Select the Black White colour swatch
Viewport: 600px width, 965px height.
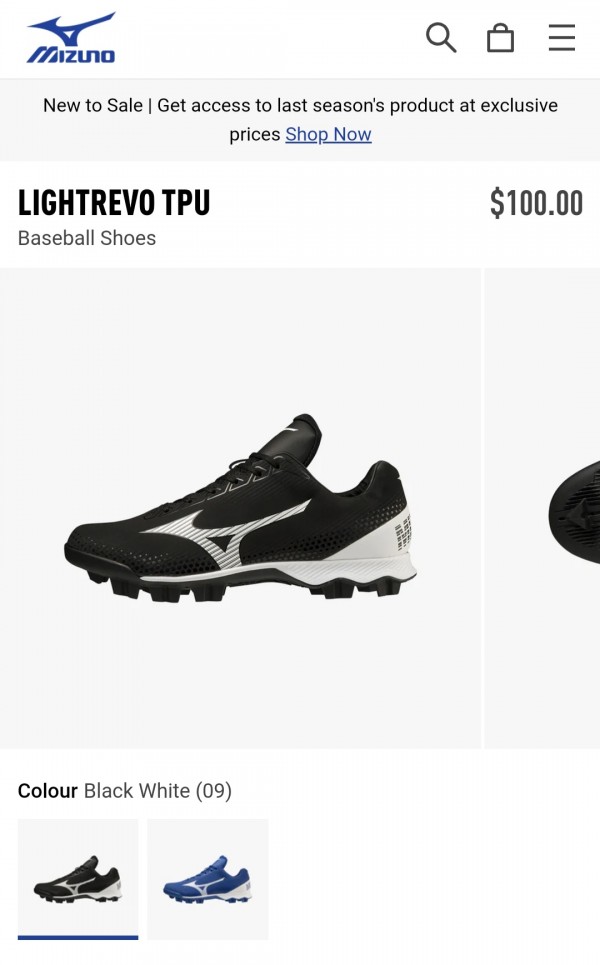(78, 879)
